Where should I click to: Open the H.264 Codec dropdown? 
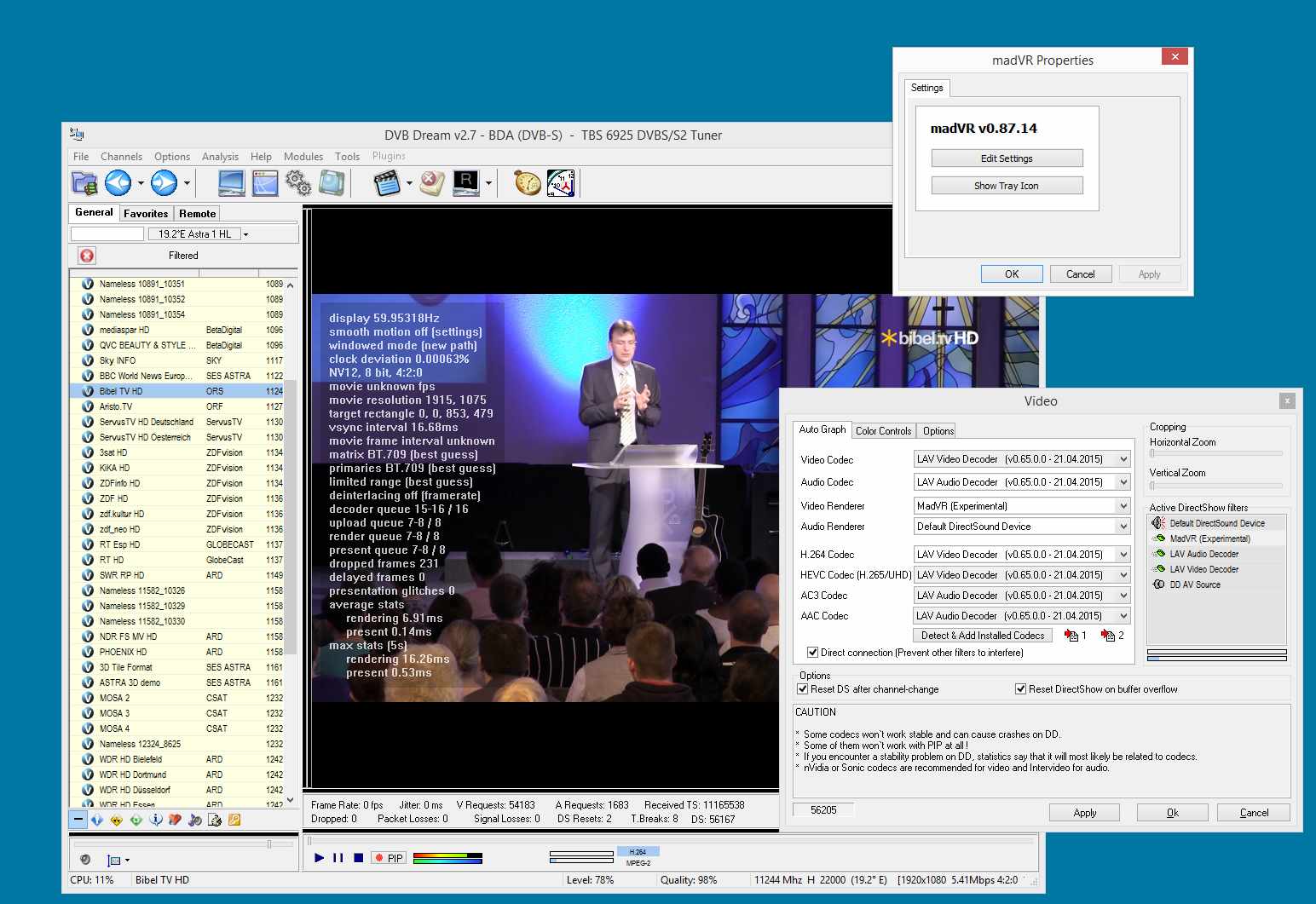[x=1022, y=555]
